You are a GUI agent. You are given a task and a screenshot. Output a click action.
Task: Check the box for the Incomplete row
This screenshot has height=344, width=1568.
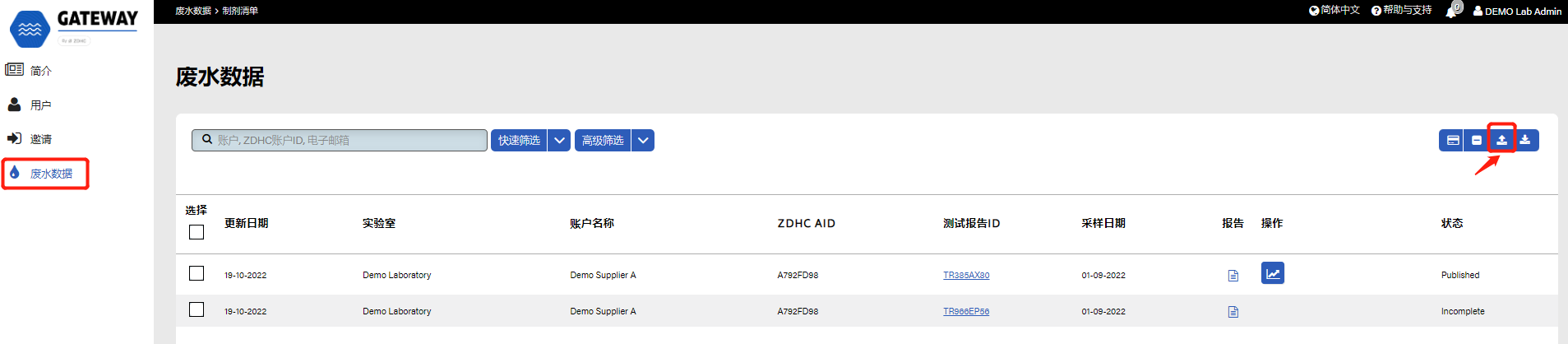point(197,309)
